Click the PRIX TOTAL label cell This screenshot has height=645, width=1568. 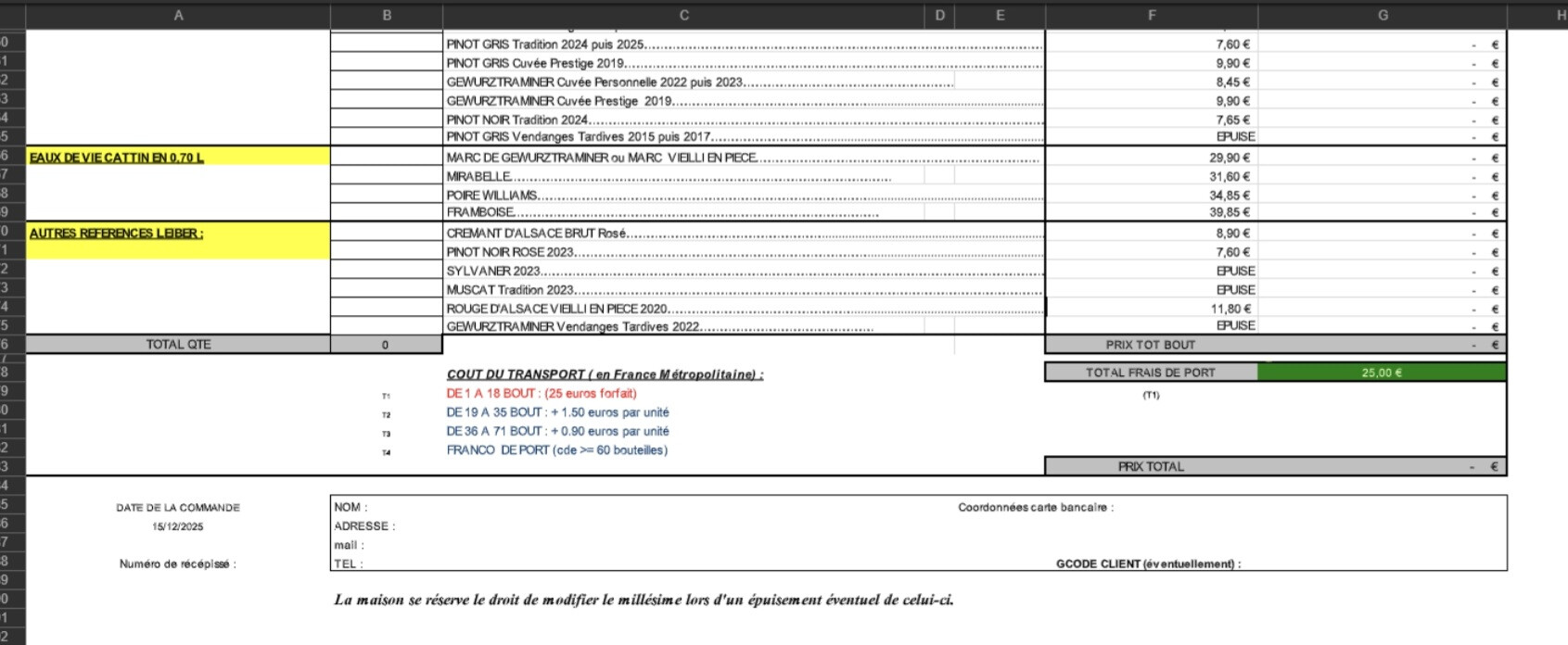coord(1151,467)
